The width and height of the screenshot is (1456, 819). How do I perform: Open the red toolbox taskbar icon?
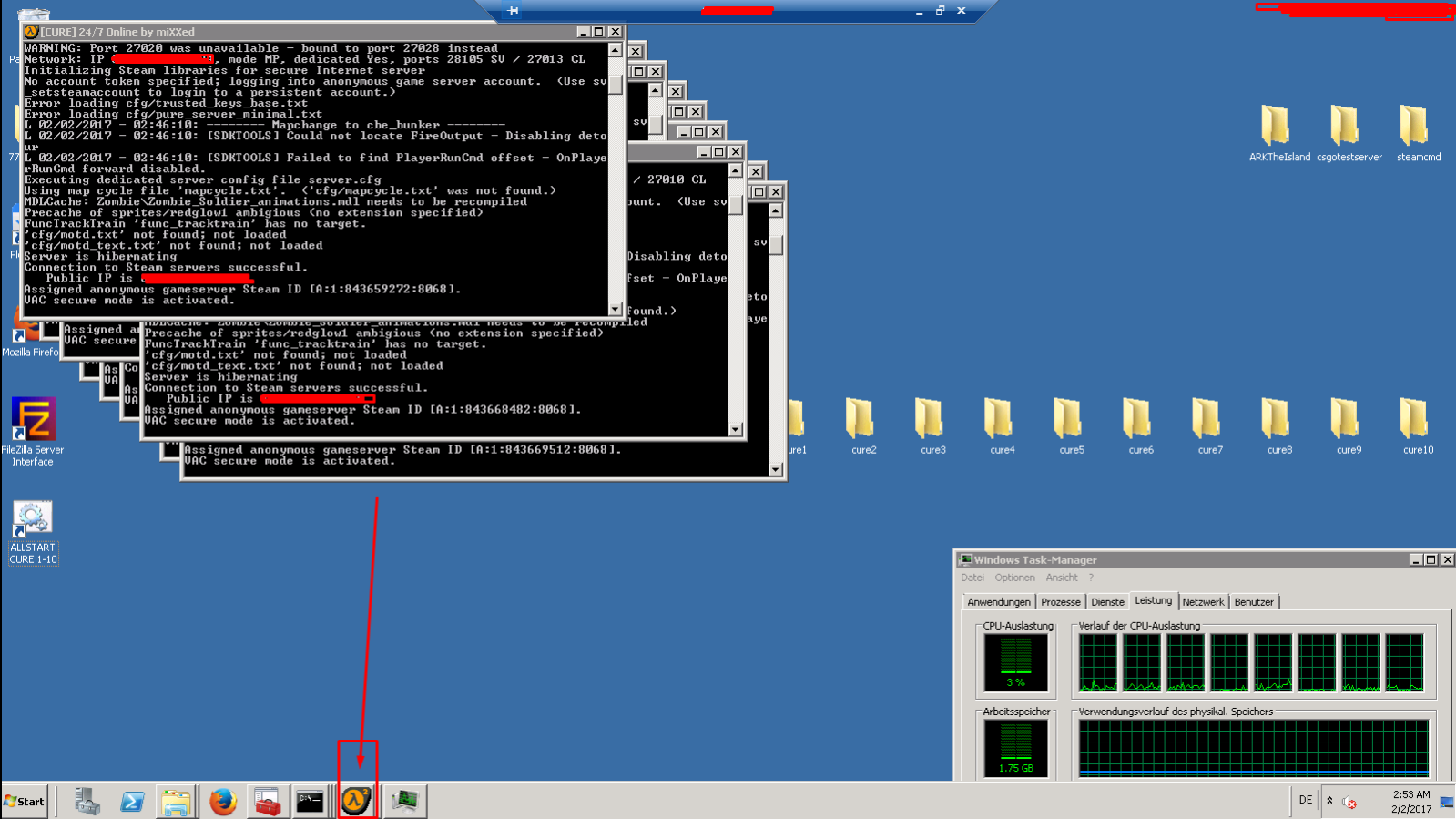click(x=267, y=802)
